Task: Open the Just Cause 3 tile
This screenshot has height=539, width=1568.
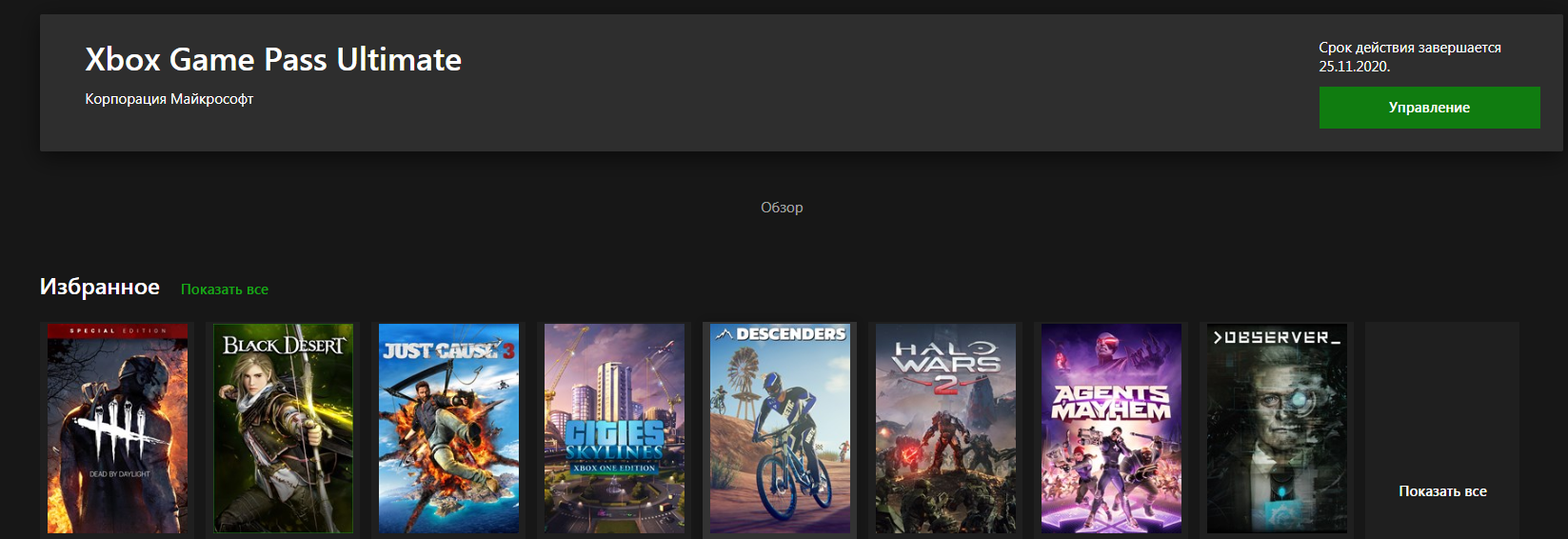Action: coord(448,429)
